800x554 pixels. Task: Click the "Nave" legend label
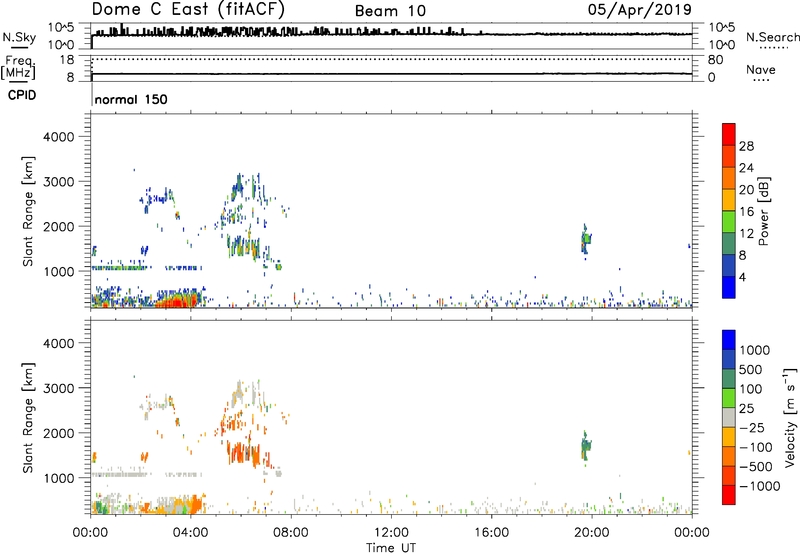pyautogui.click(x=761, y=69)
